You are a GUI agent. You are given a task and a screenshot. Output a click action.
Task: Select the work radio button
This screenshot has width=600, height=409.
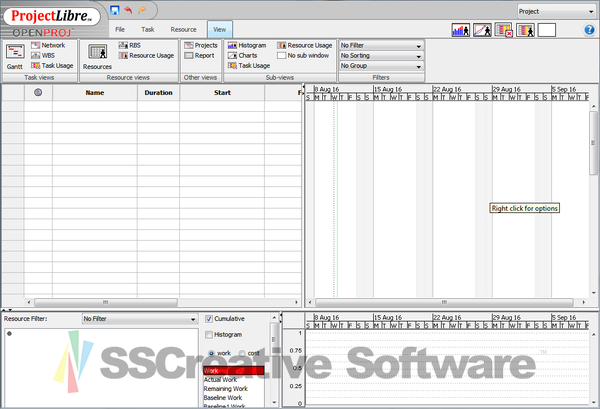point(211,353)
